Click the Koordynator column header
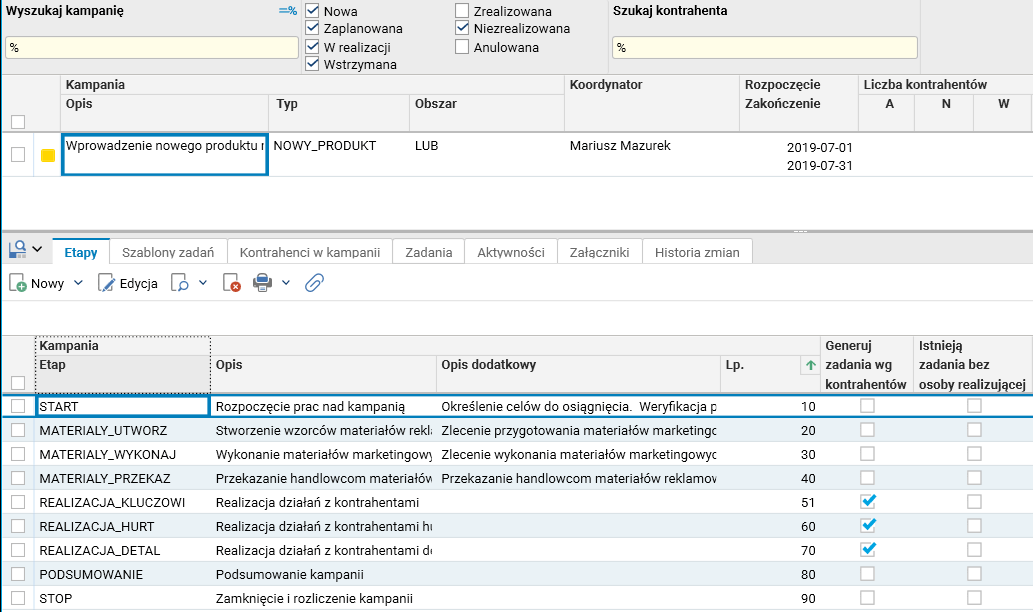1033x612 pixels. (606, 85)
